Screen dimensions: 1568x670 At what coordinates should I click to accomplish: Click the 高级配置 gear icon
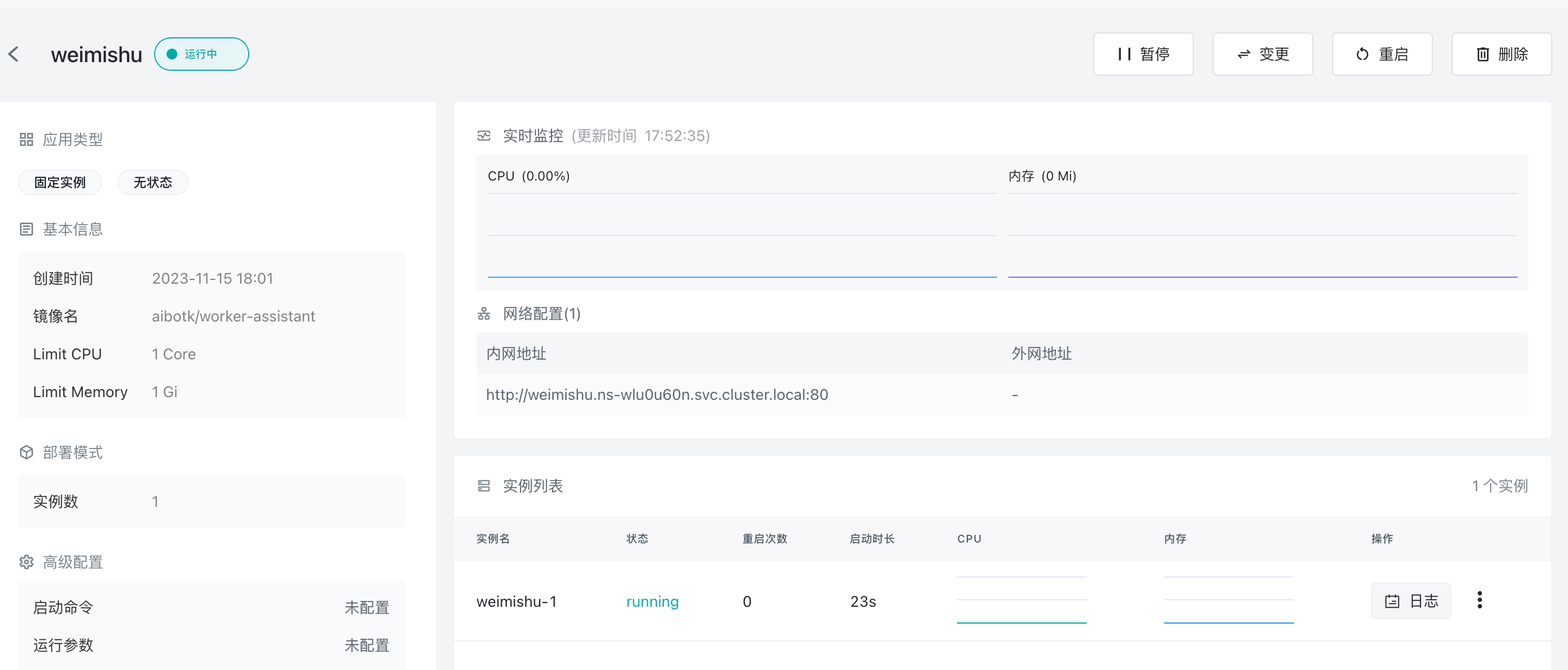pyautogui.click(x=25, y=562)
